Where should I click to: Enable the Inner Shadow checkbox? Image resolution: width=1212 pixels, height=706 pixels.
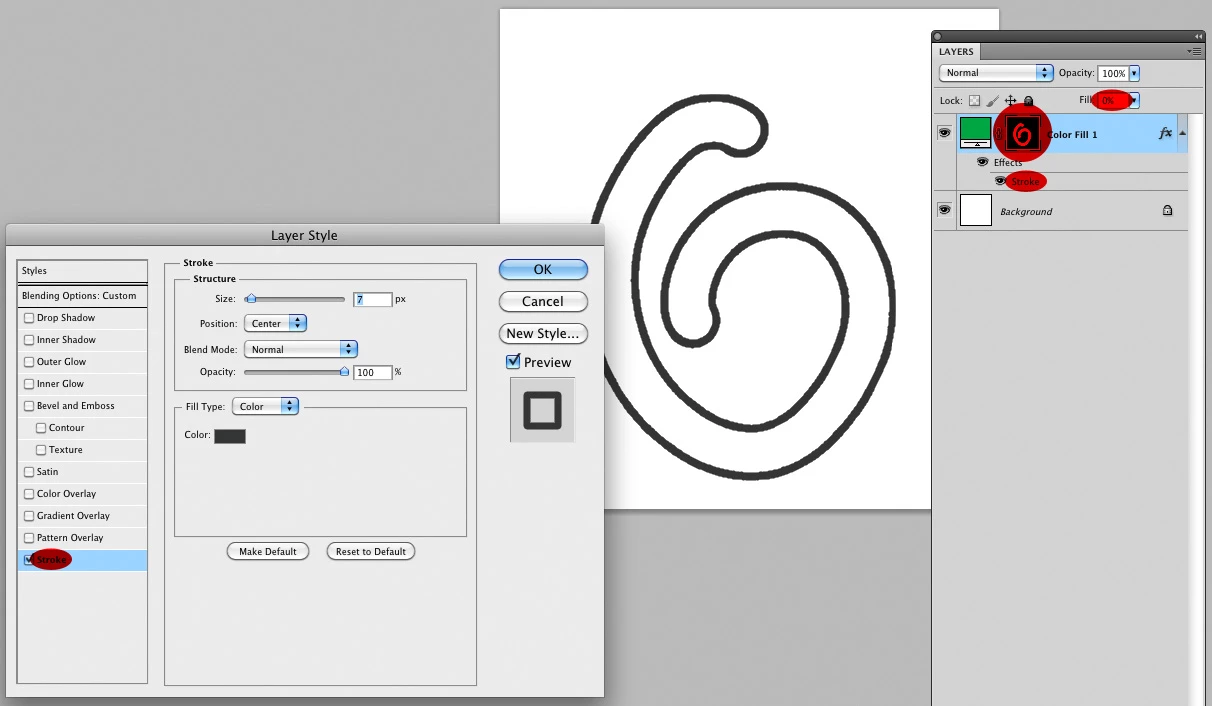[x=29, y=340]
